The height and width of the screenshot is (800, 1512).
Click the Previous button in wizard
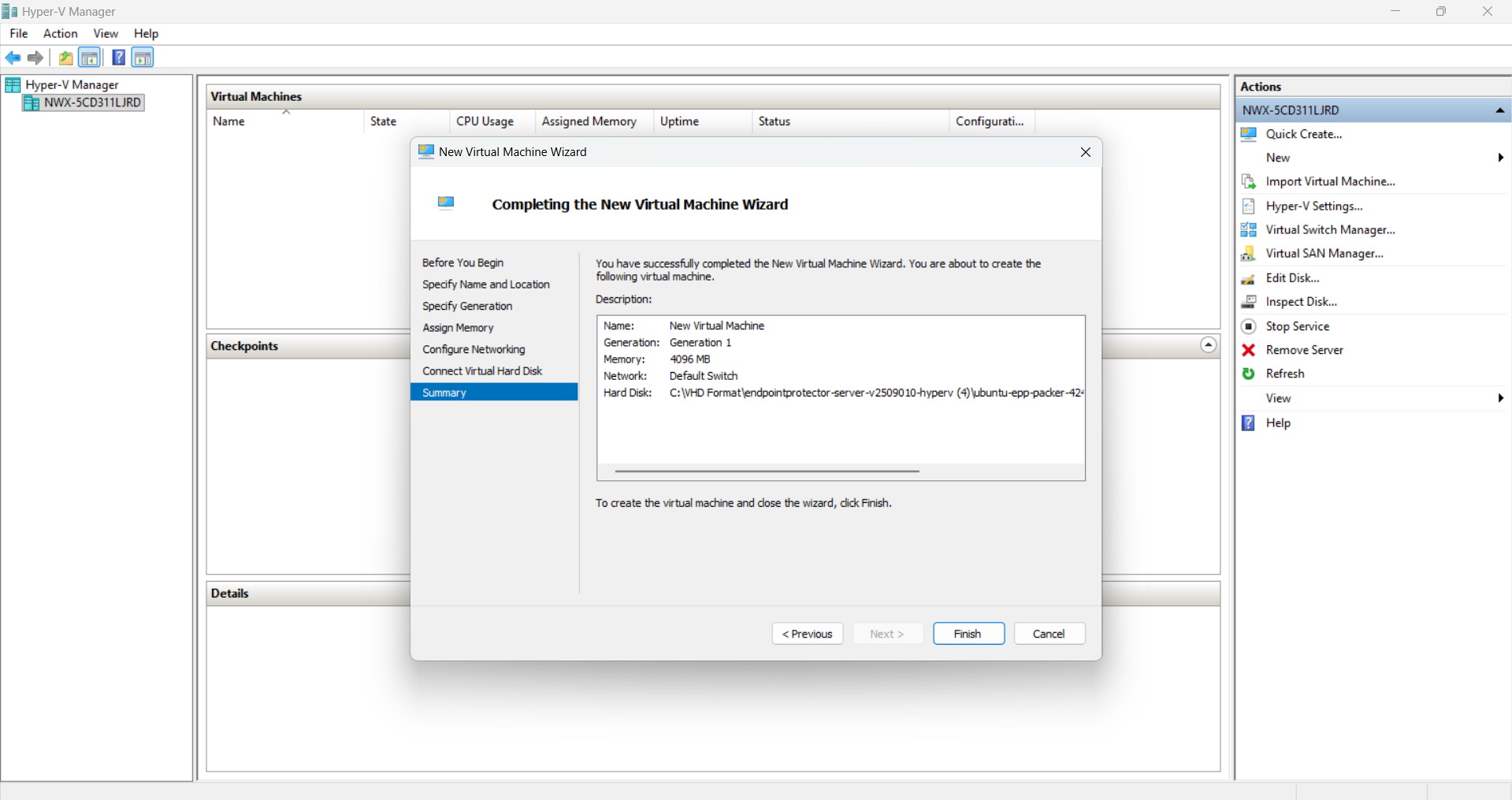(x=807, y=634)
